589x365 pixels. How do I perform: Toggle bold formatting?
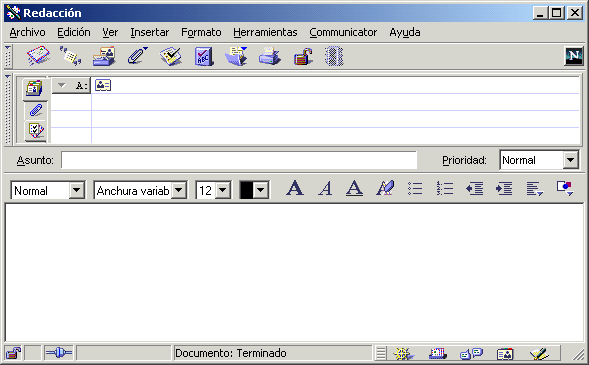pos(295,188)
